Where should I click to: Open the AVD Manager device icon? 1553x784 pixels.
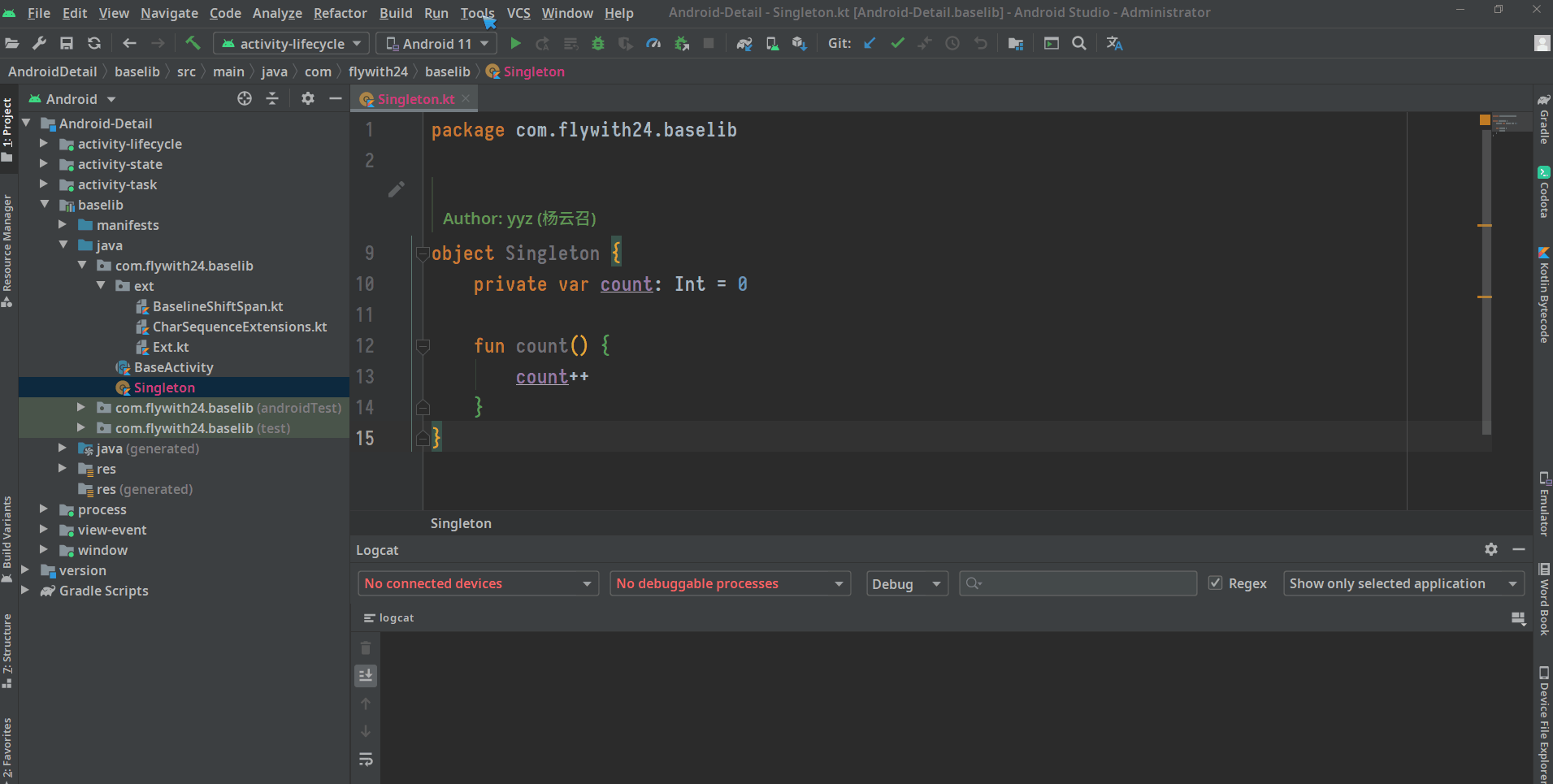point(772,44)
